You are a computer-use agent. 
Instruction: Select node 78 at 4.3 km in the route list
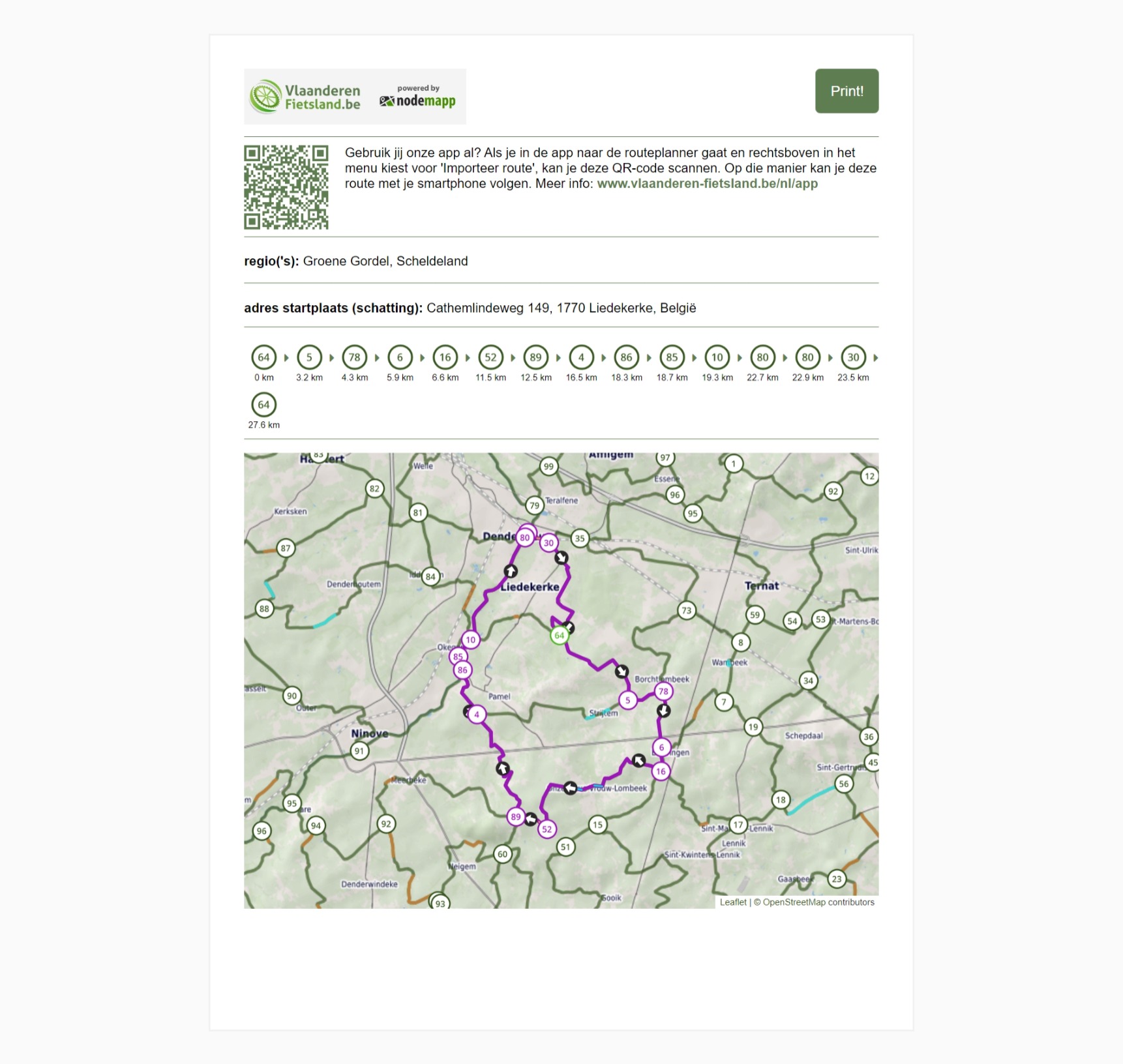tap(354, 357)
